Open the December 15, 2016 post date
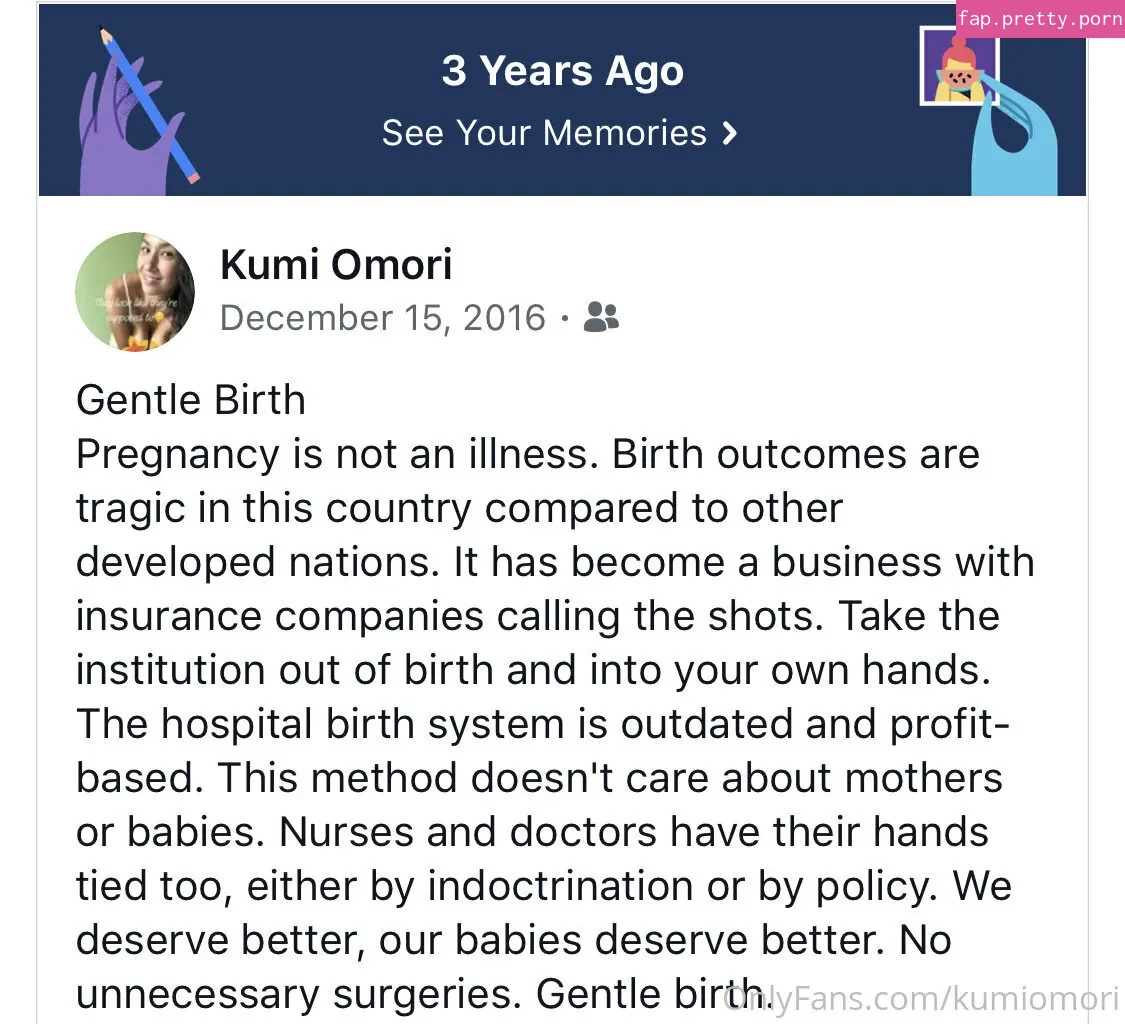The image size is (1125, 1024). (x=382, y=318)
